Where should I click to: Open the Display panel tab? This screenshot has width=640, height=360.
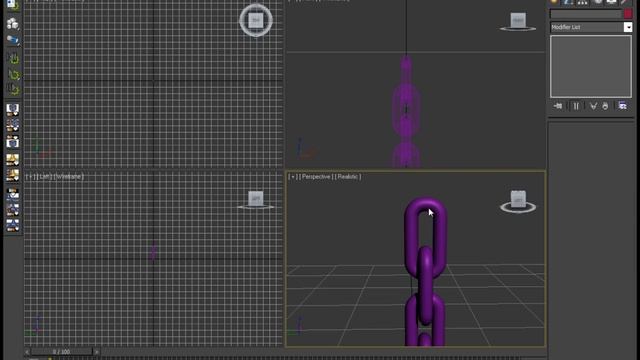[611, 2]
